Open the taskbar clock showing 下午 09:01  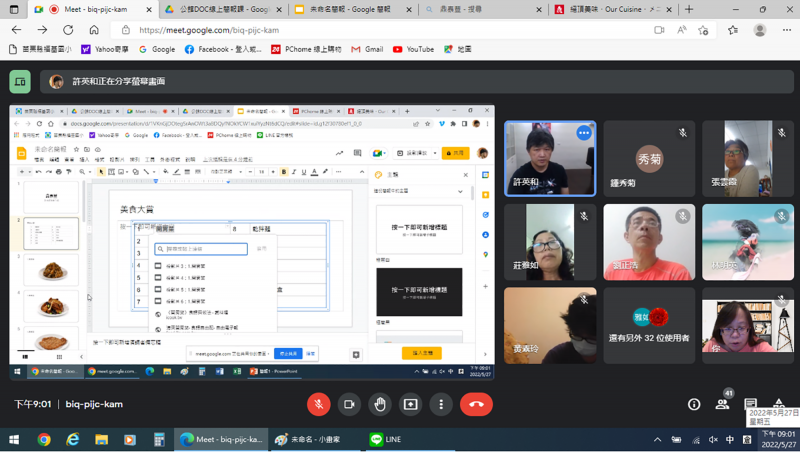(778, 440)
